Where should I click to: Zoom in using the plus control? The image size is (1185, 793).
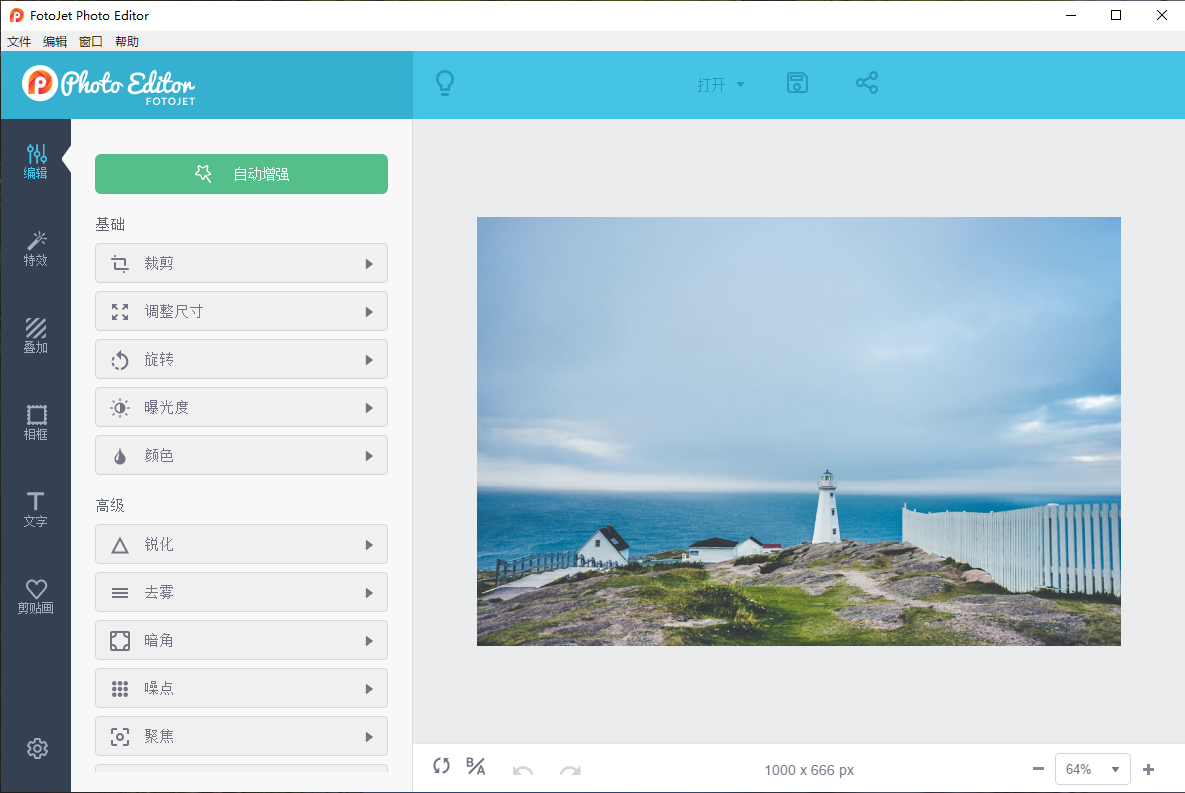(1148, 768)
